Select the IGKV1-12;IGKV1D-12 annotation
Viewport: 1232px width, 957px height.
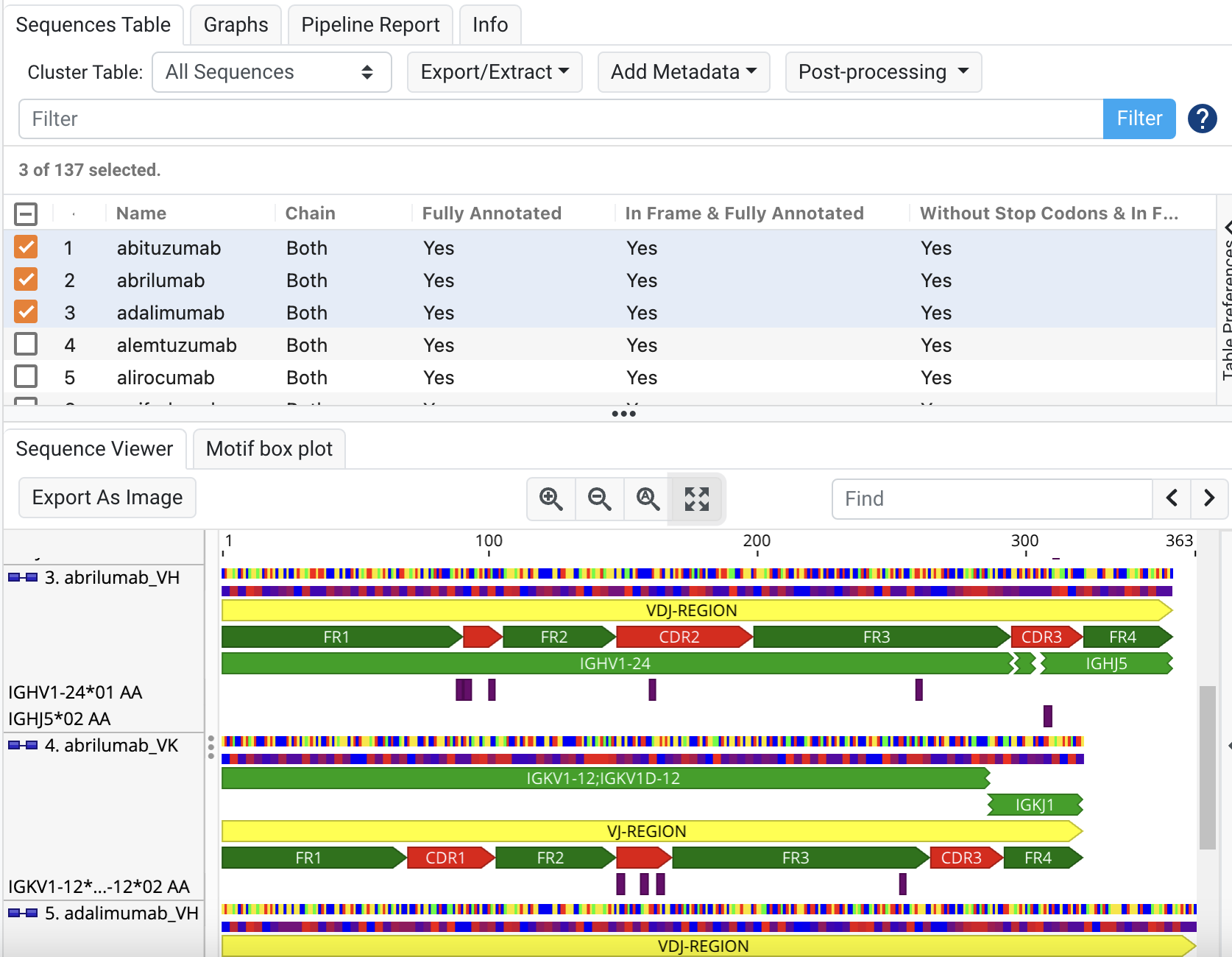click(x=606, y=778)
